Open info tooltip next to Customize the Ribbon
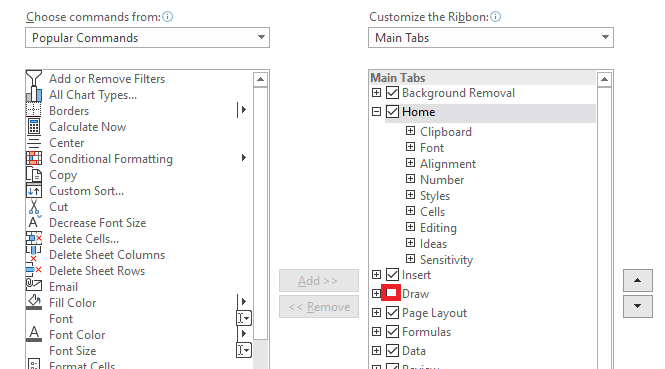665x369 pixels. tap(495, 17)
